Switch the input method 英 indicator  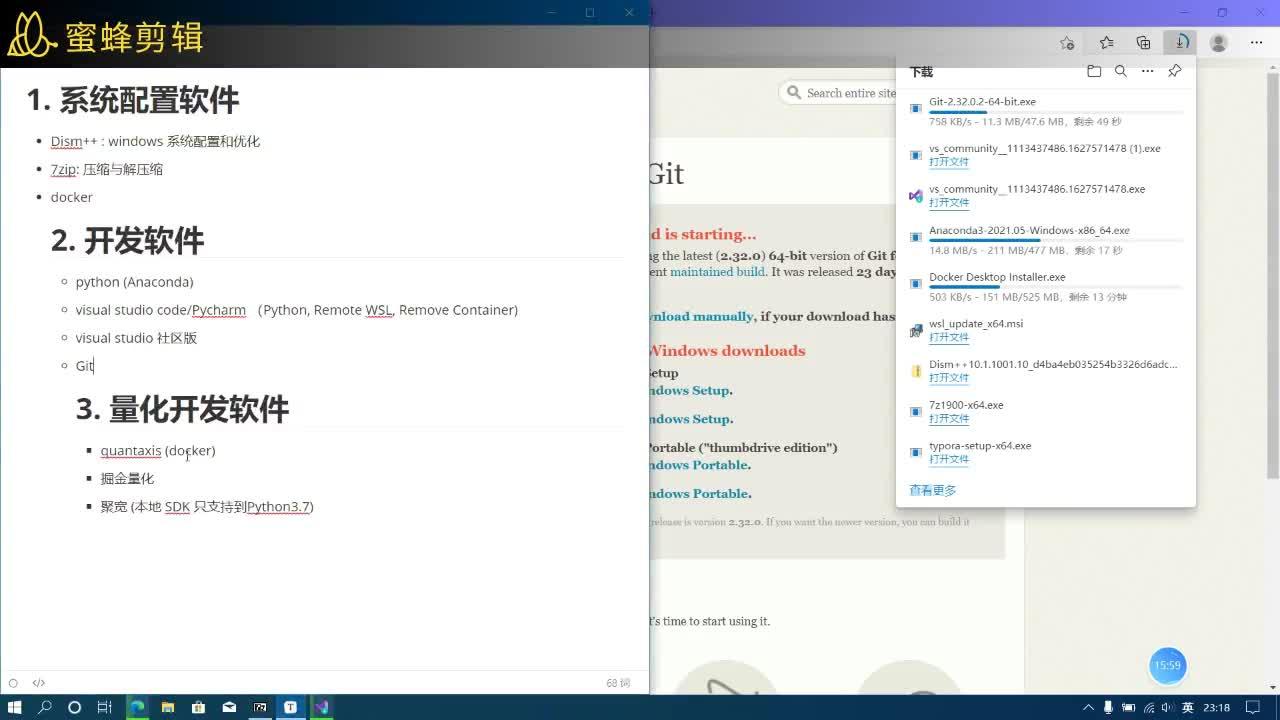(1187, 708)
